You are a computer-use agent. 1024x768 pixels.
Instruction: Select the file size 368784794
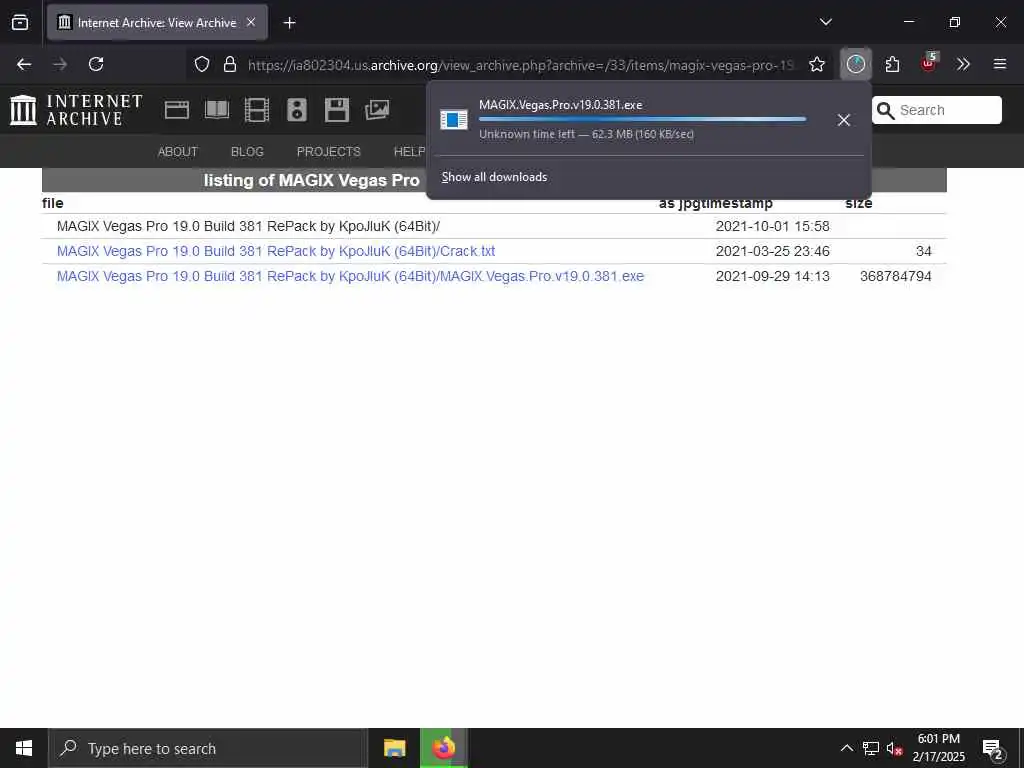coord(895,276)
